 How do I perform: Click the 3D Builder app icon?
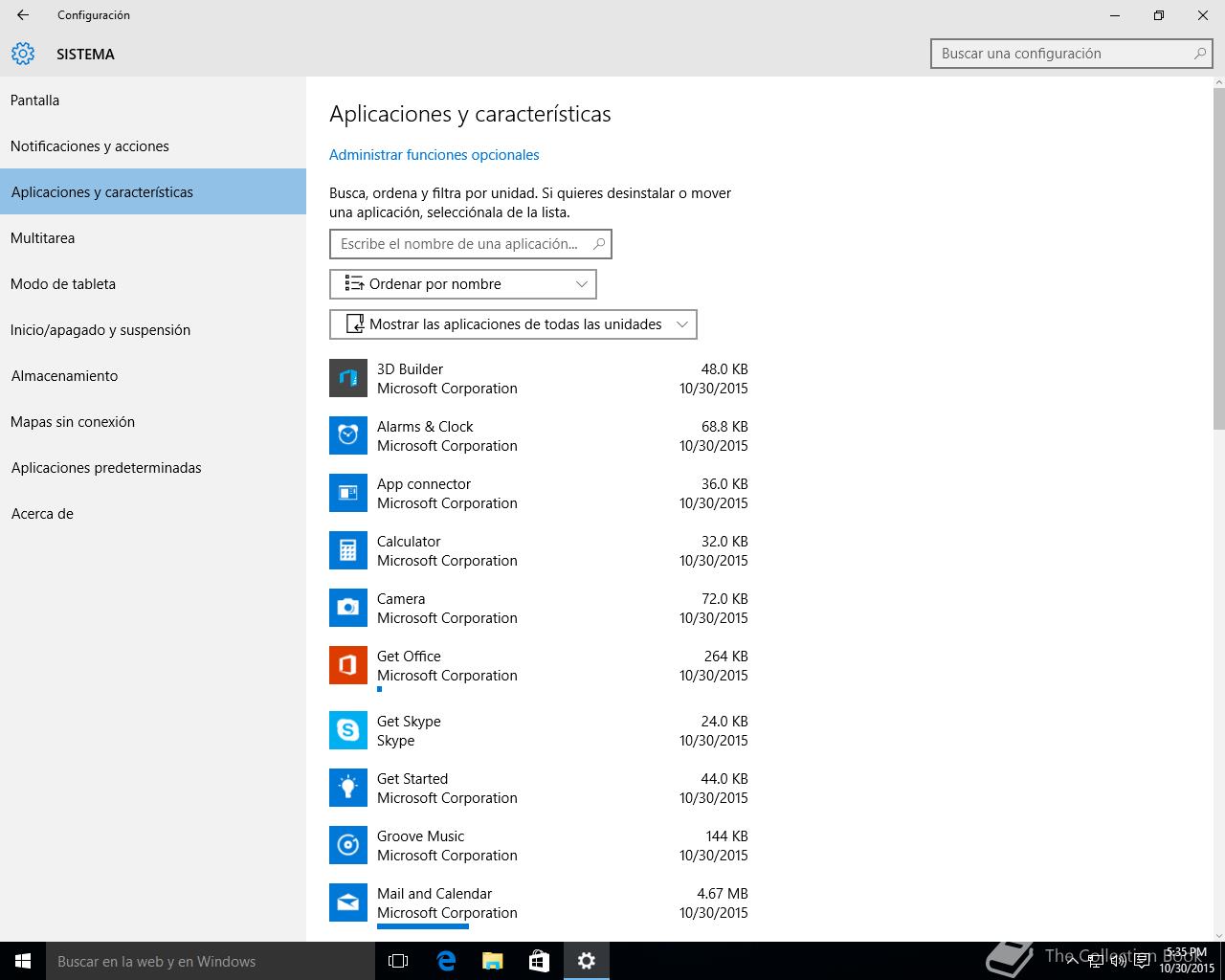tap(348, 378)
